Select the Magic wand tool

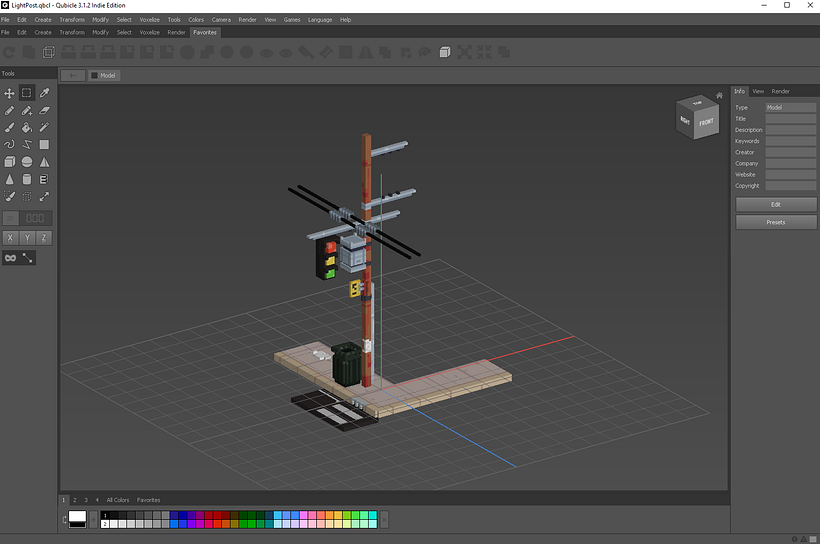[44, 128]
